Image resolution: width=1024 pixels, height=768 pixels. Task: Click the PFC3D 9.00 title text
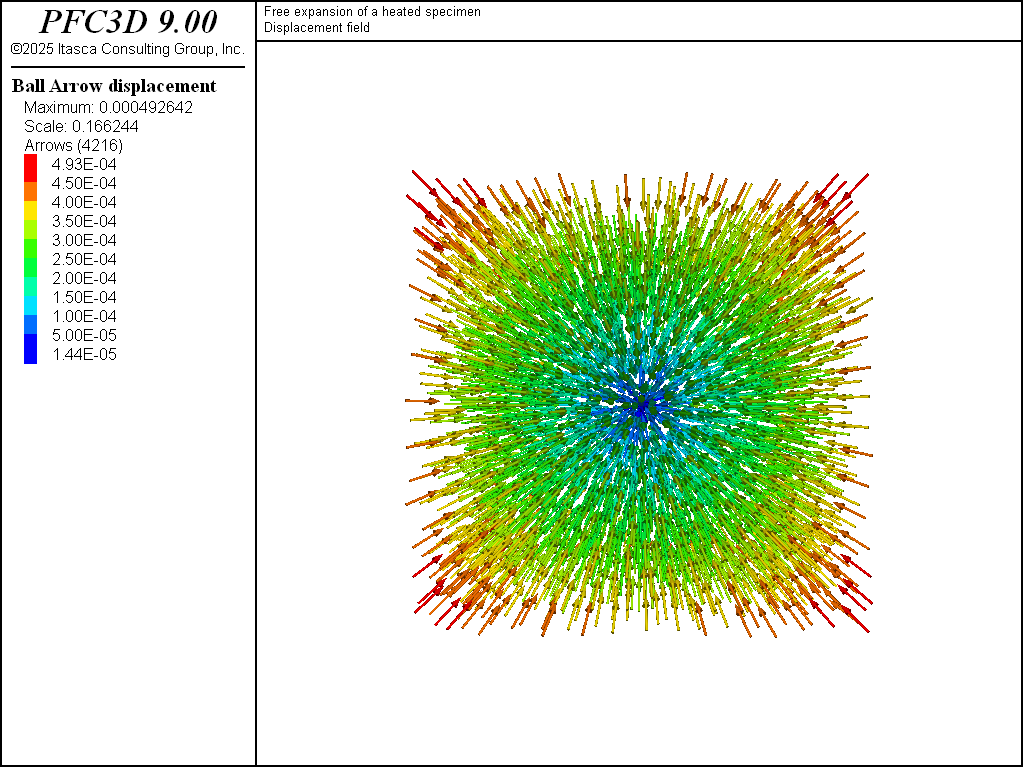[128, 22]
